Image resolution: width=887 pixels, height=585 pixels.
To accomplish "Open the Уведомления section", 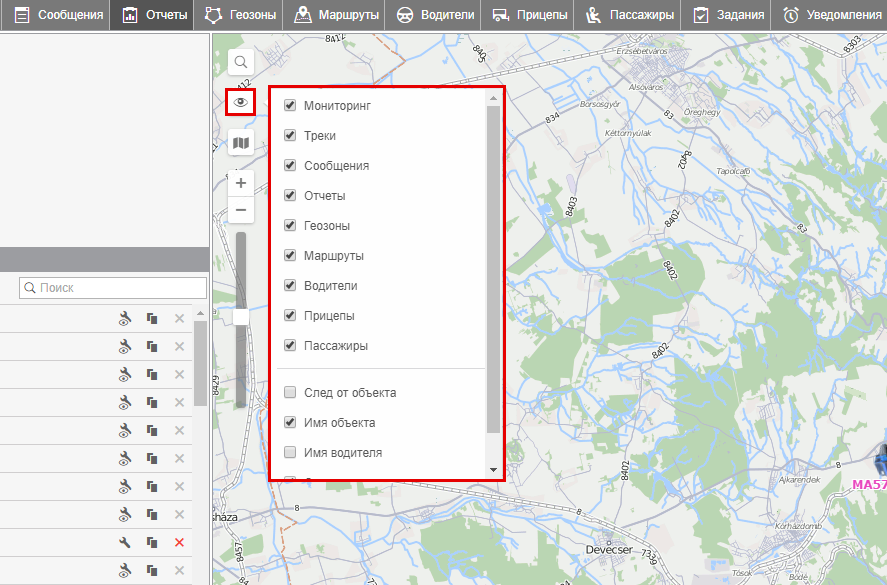I will (833, 15).
